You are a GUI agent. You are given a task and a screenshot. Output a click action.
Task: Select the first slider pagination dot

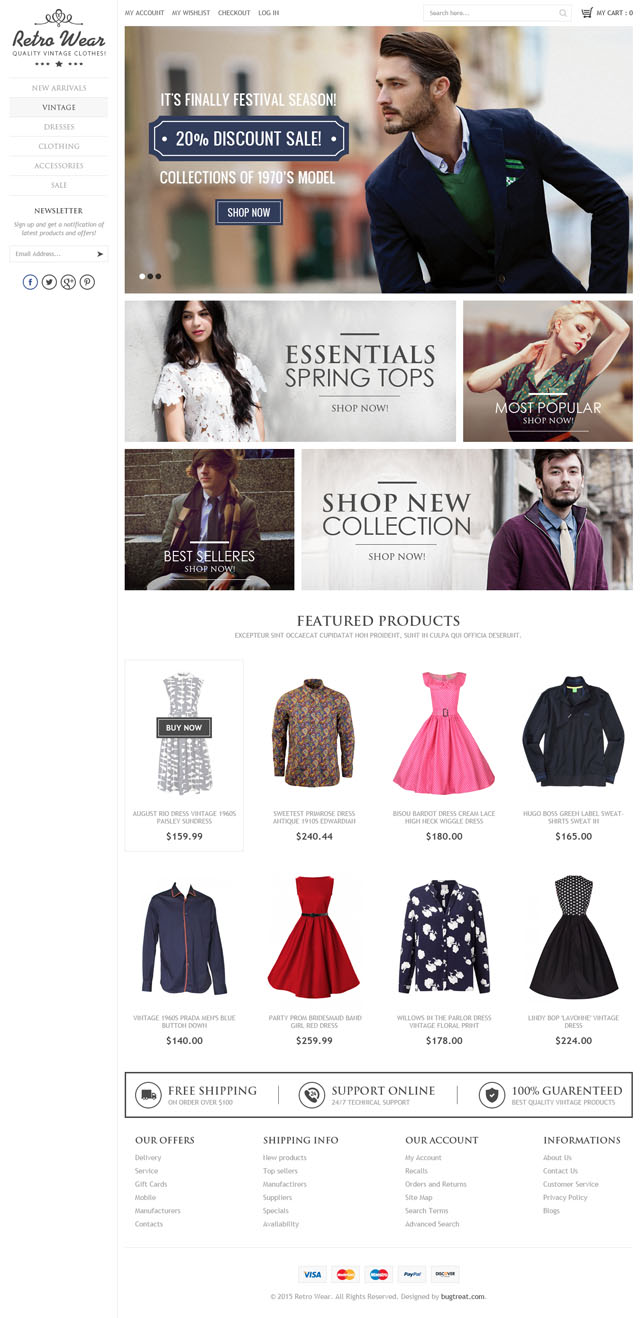point(142,276)
